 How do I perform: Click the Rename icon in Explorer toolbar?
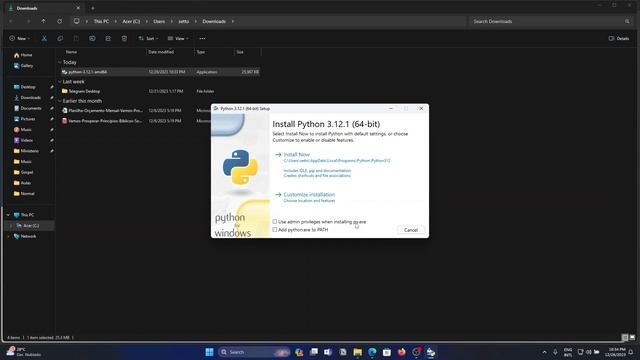(92, 38)
